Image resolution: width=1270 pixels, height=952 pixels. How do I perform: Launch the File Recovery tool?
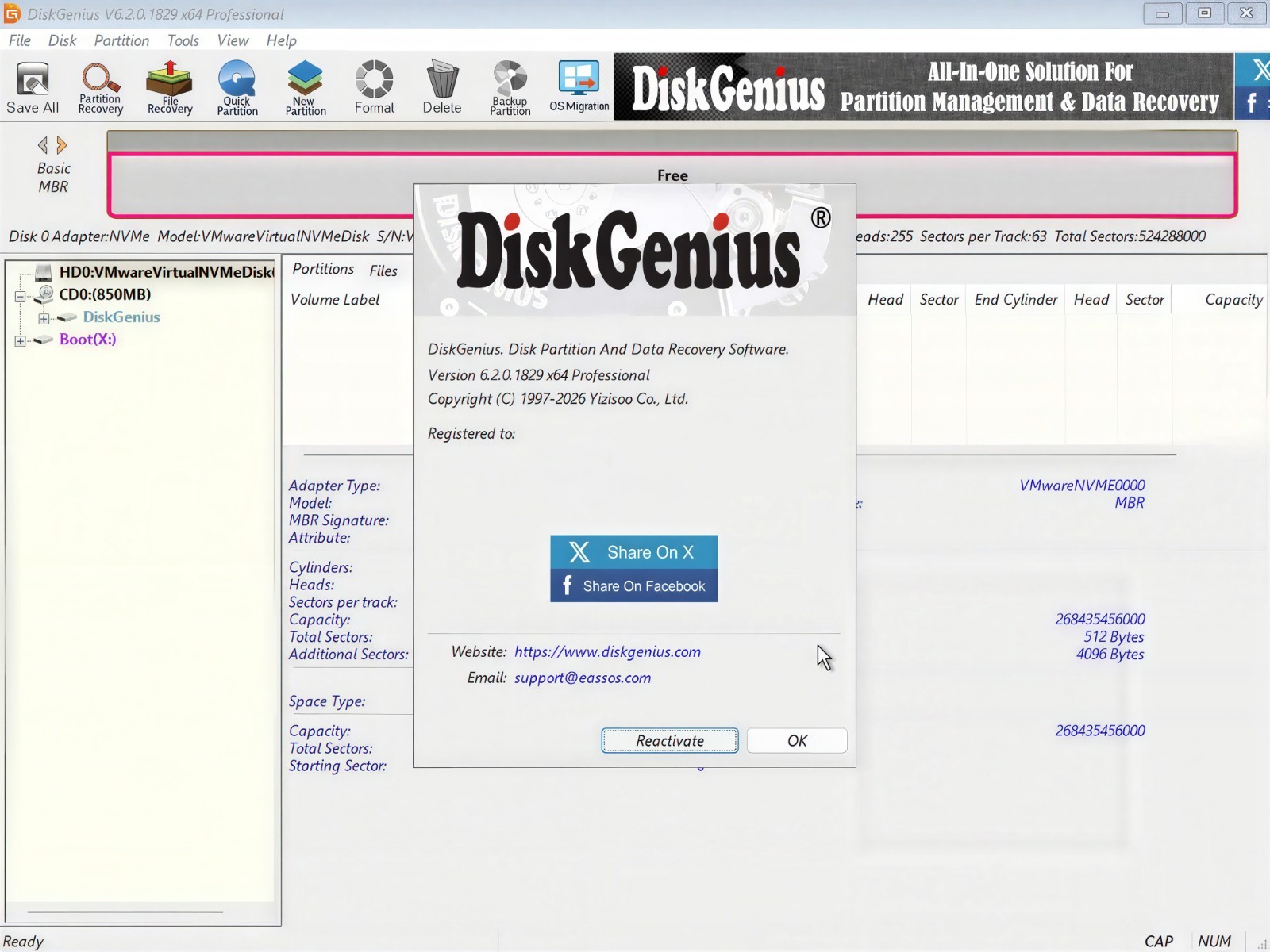(169, 87)
